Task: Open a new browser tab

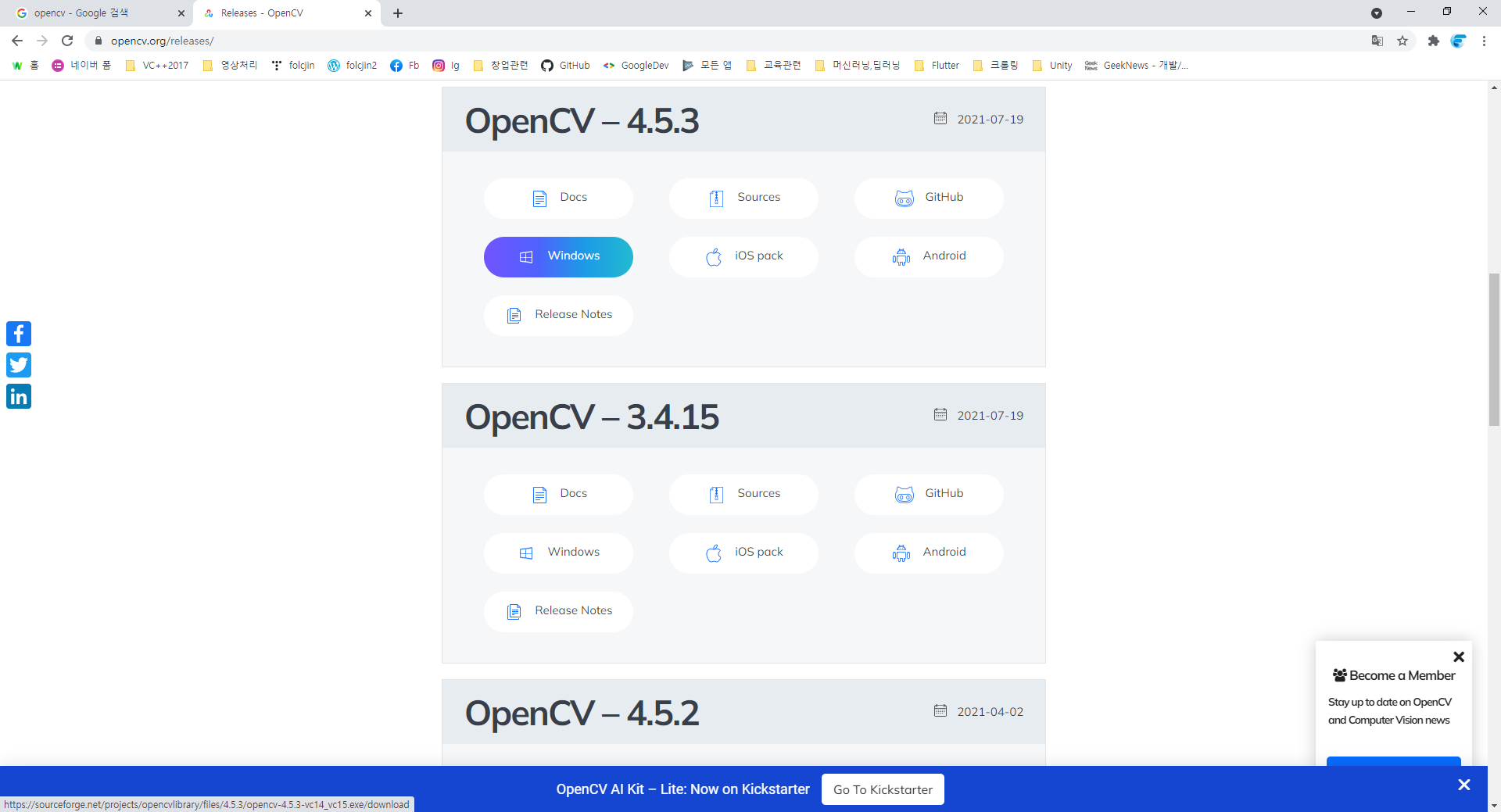Action: point(398,13)
